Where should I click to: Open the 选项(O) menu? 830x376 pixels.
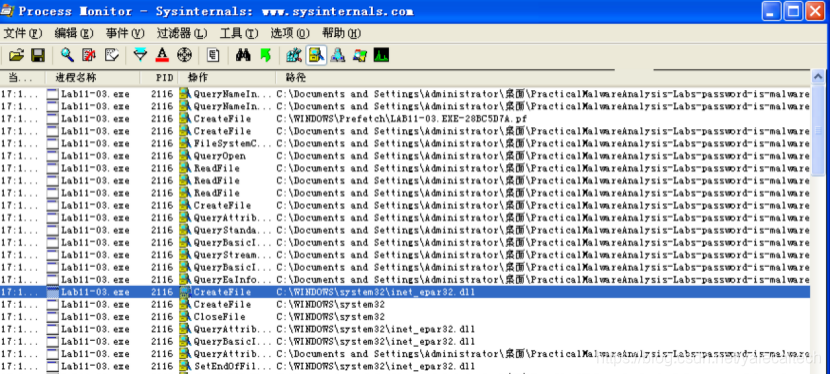(x=290, y=33)
